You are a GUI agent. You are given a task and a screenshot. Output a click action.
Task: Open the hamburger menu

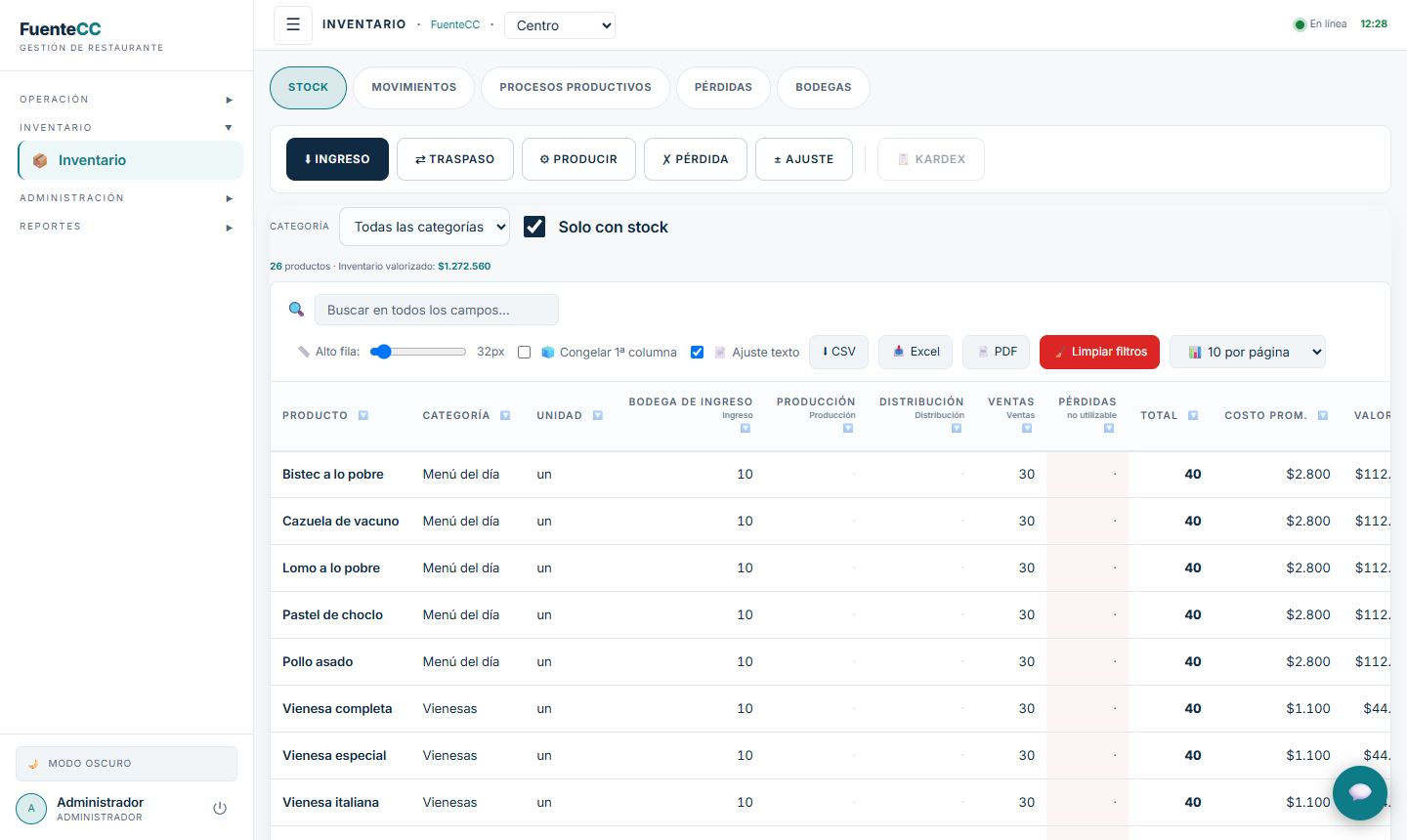[x=293, y=25]
